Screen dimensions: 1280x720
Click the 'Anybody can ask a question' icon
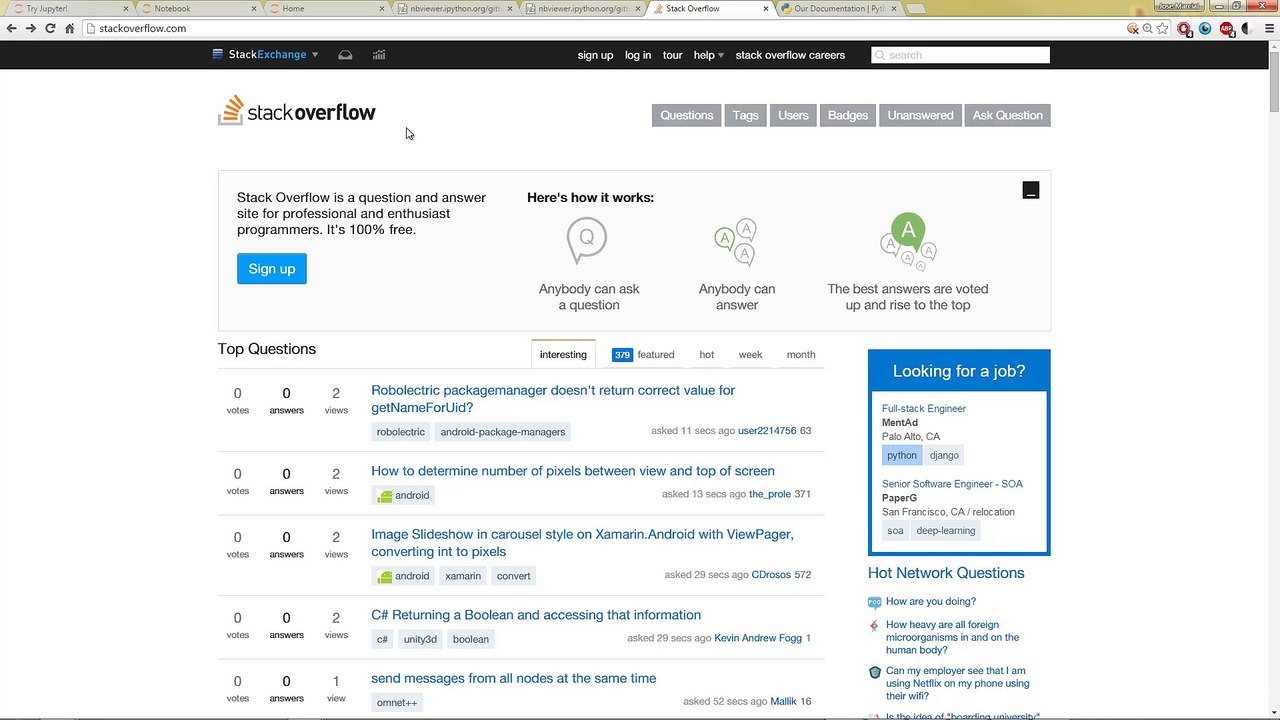point(587,240)
